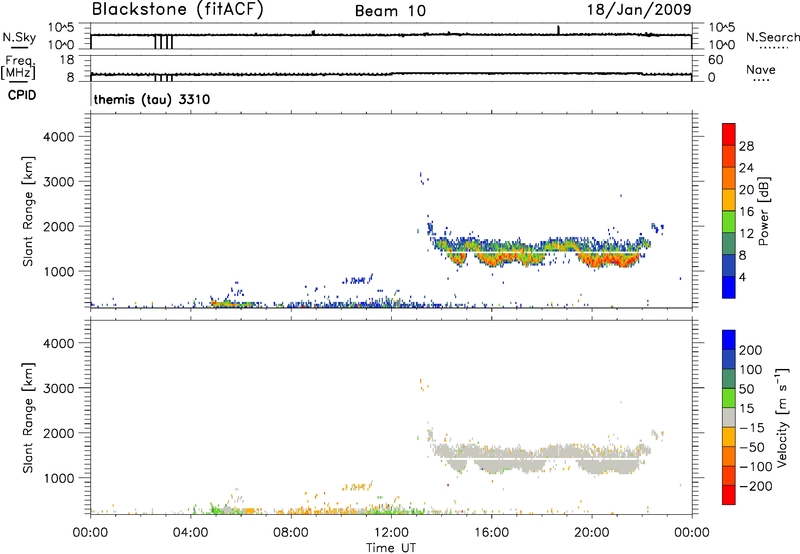Click the '200' velocity colorbar tick
800x554 pixels.
[751, 350]
